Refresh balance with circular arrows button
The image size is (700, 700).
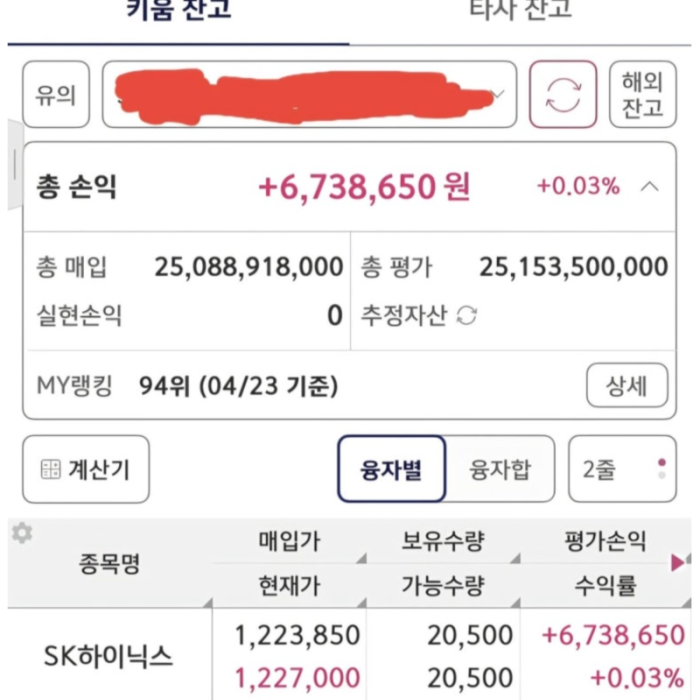point(562,94)
